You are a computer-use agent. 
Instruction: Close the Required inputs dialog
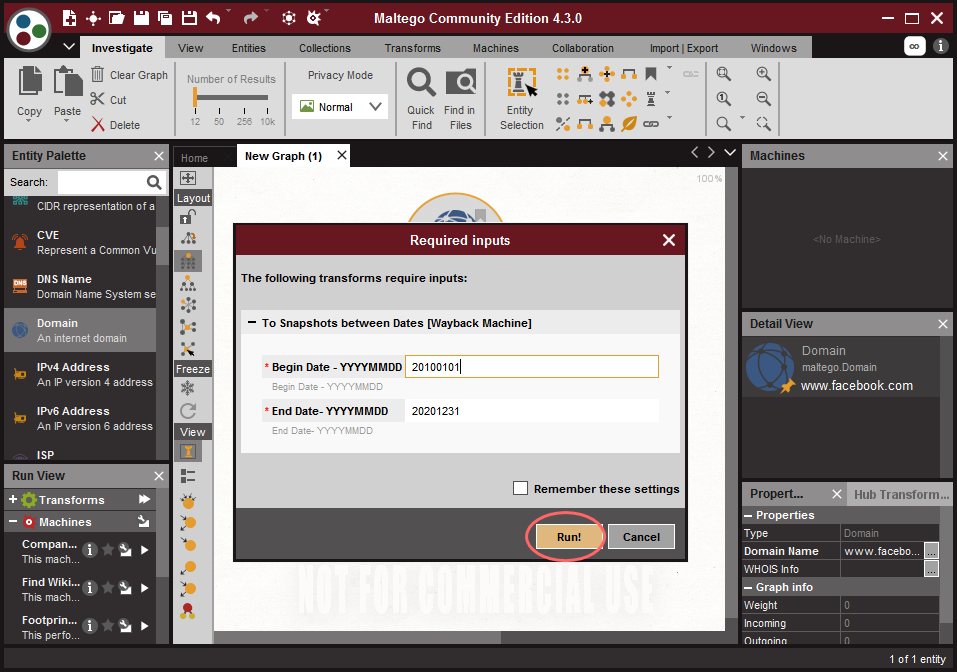click(669, 240)
